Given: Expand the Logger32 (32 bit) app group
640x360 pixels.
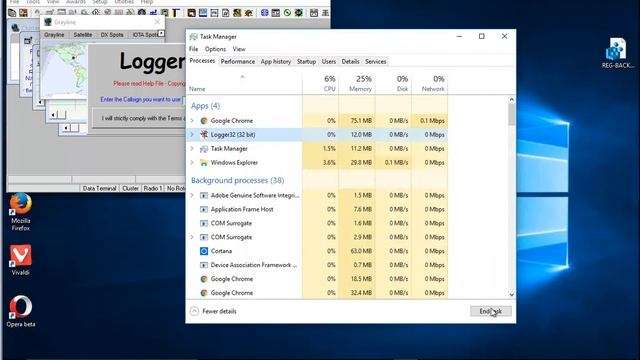Looking at the screenshot, I should pos(192,135).
